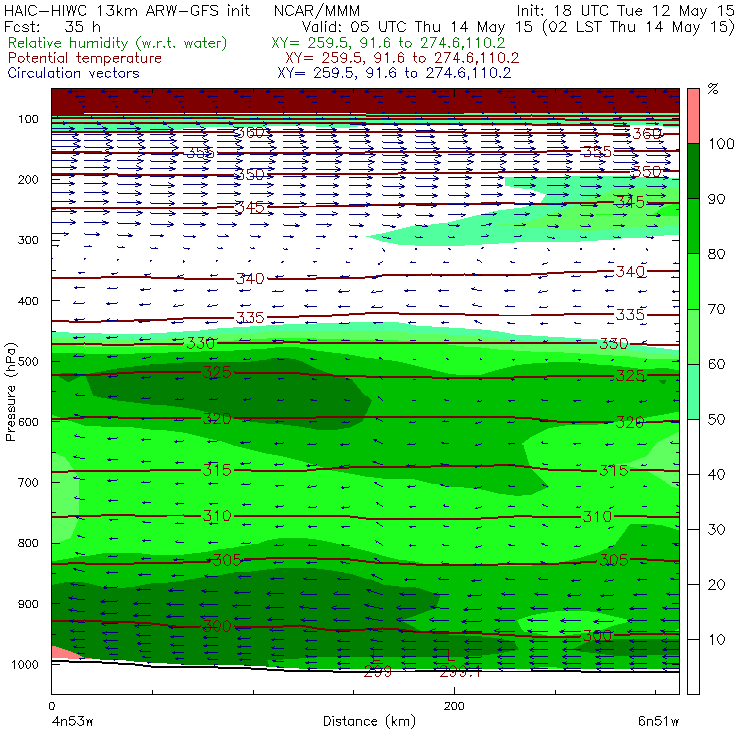Click the "70" colorbar label
This screenshot has width=740, height=740.
[x=716, y=309]
